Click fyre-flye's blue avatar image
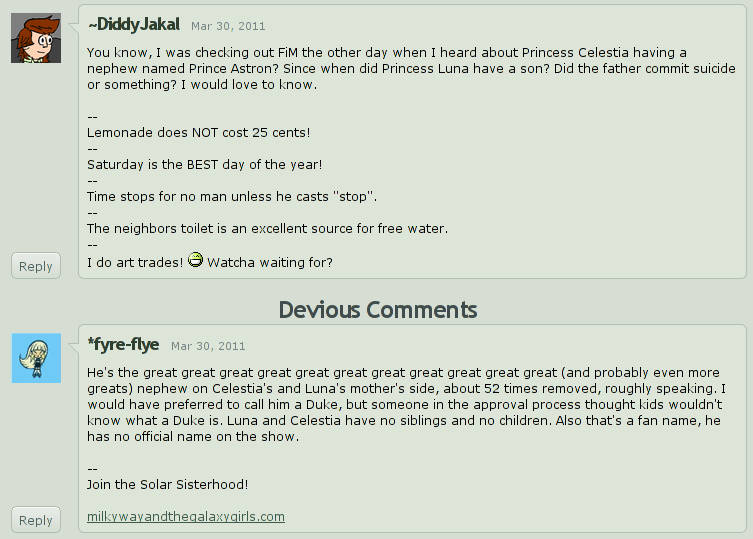The width and height of the screenshot is (753, 539). click(36, 358)
